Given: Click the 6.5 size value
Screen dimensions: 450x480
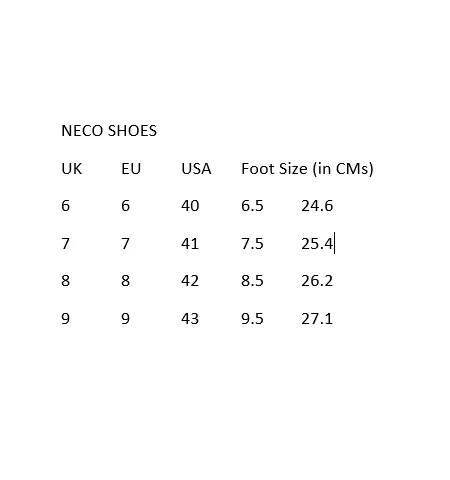Looking at the screenshot, I should point(252,206).
